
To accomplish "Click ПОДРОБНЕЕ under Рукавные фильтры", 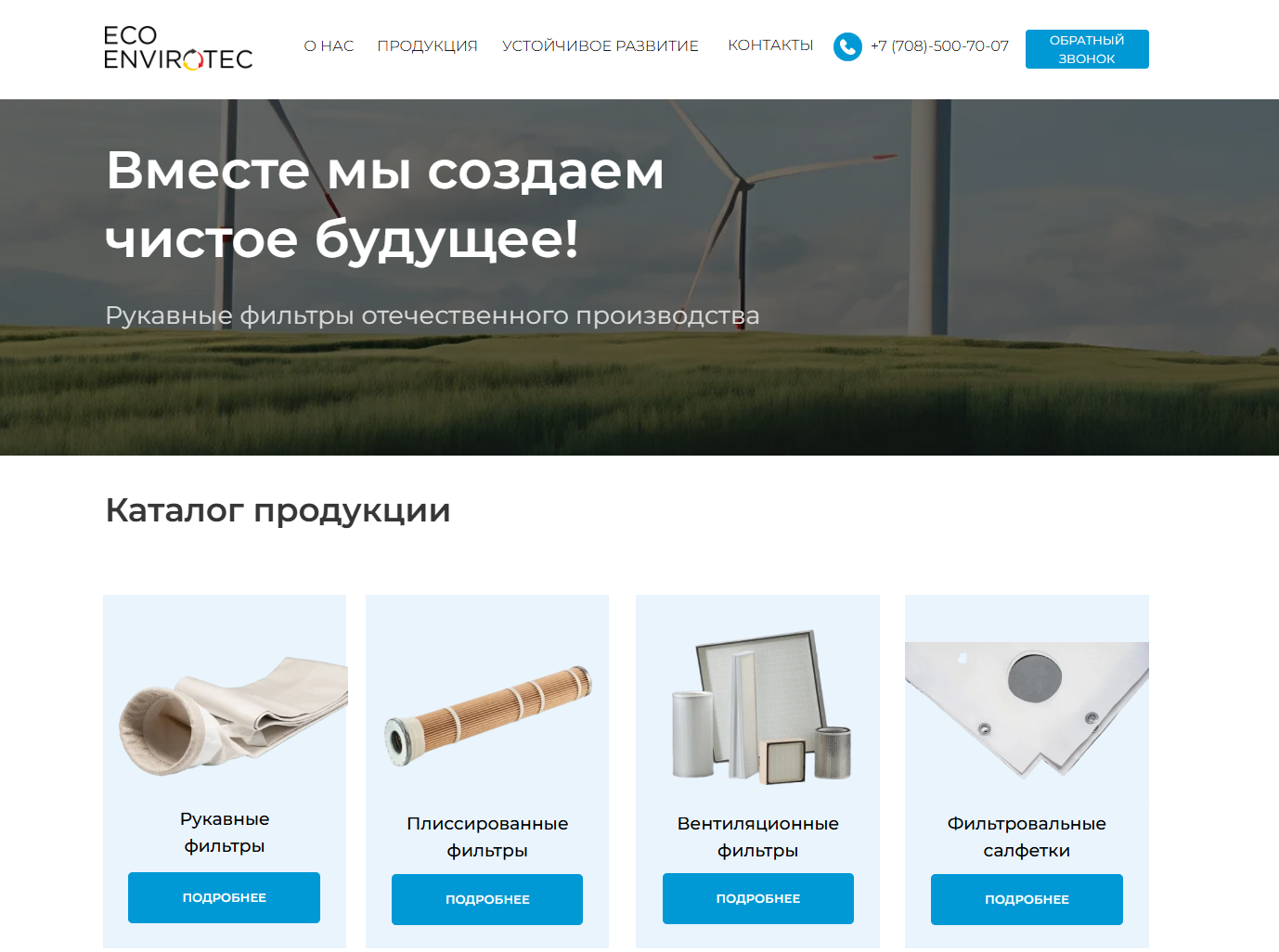I will [x=224, y=897].
